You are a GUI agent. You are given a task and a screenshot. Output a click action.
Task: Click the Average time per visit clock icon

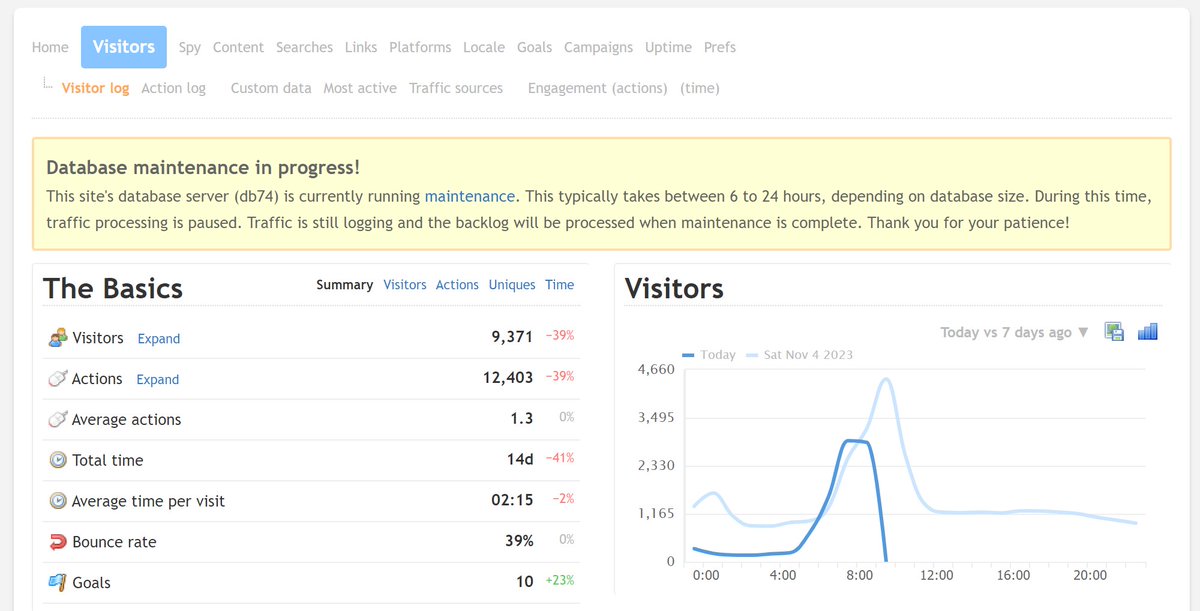click(58, 501)
